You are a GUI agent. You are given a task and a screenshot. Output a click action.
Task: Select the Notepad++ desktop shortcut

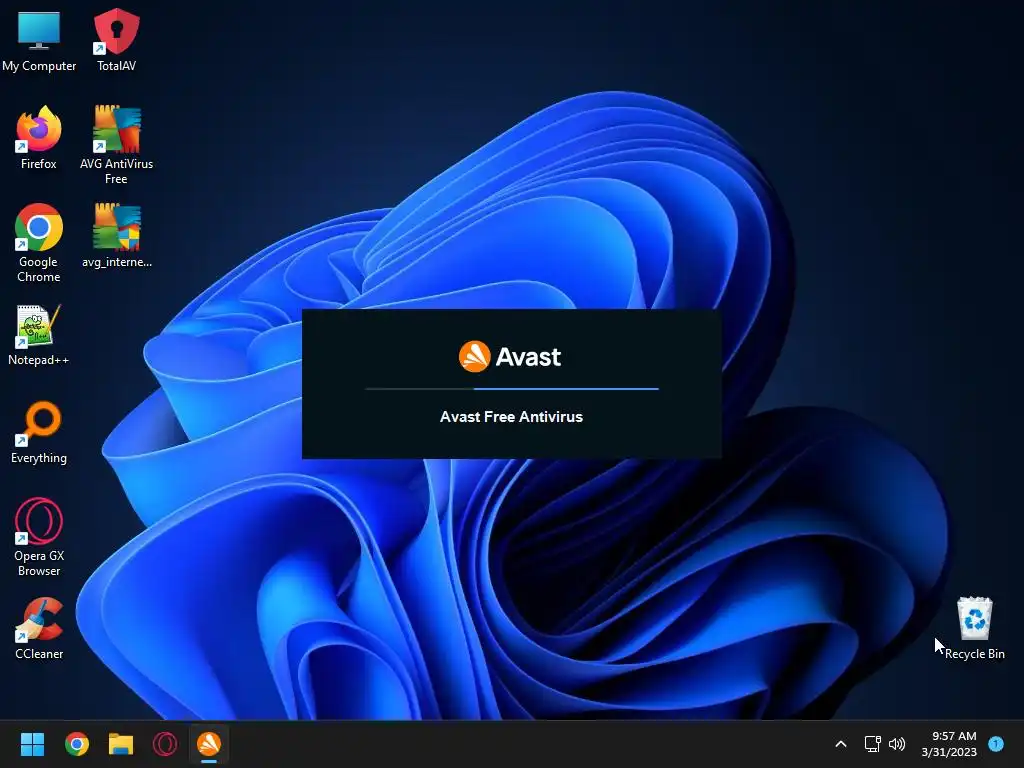pos(39,335)
